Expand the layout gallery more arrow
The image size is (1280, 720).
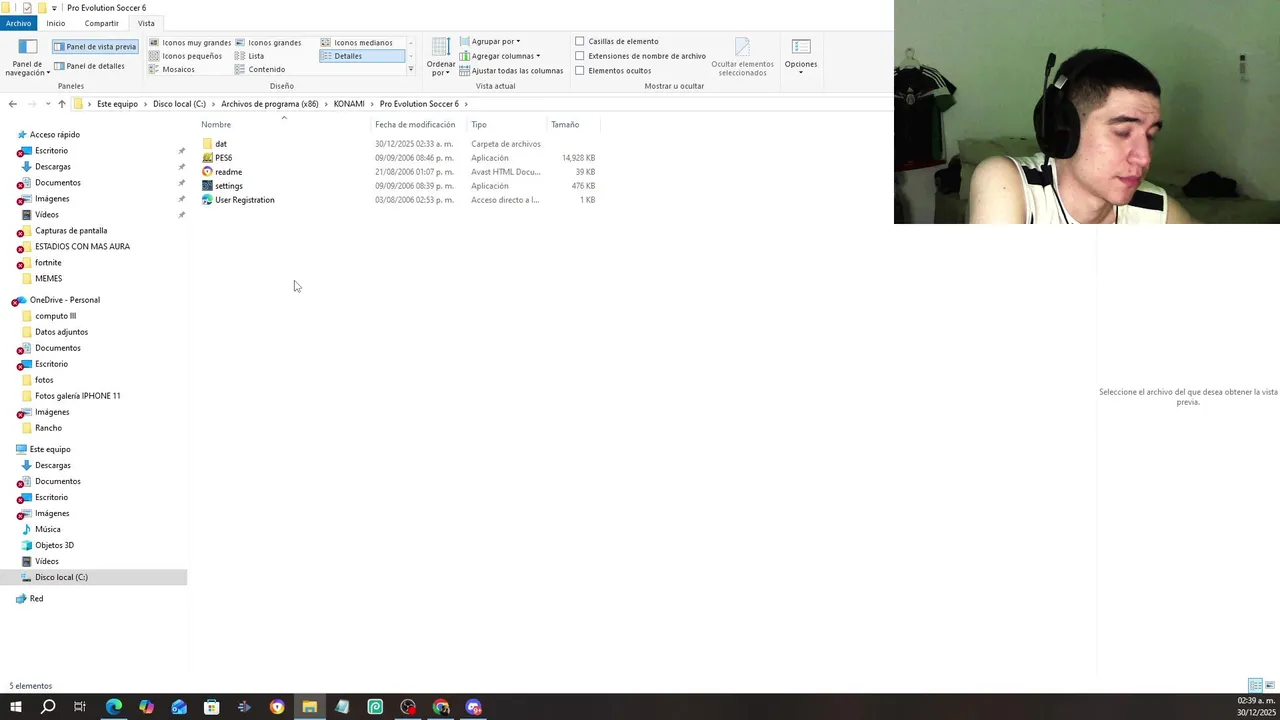click(x=410, y=69)
